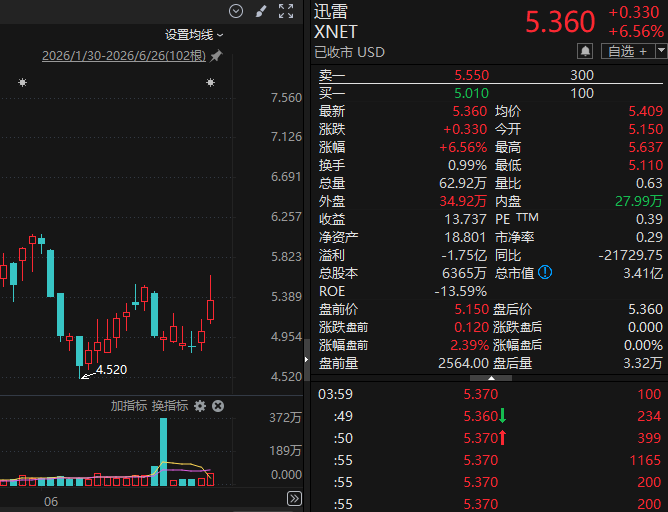Click the ROE value -13.59%

pyautogui.click(x=461, y=291)
